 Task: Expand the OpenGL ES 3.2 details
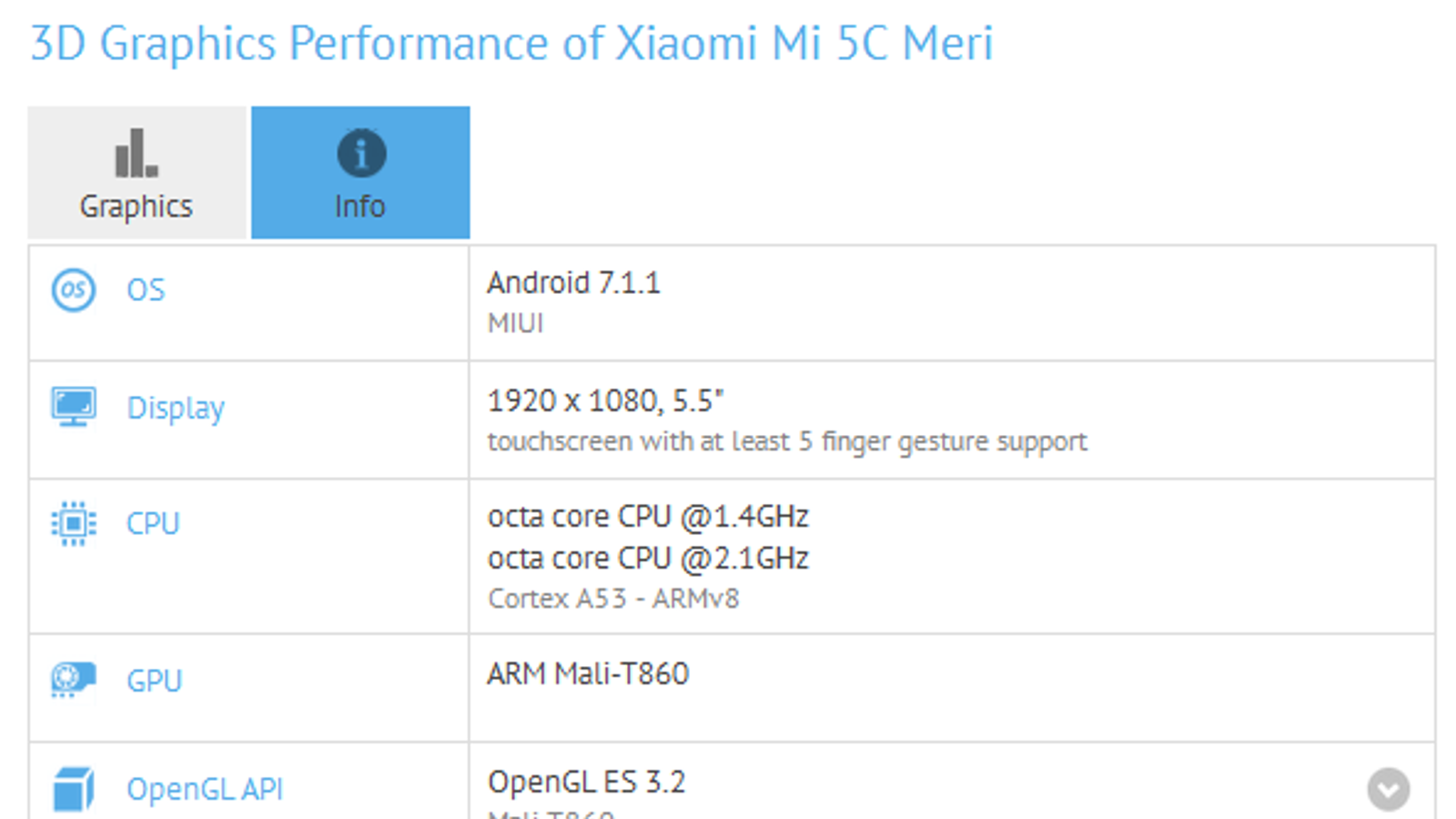[1388, 789]
